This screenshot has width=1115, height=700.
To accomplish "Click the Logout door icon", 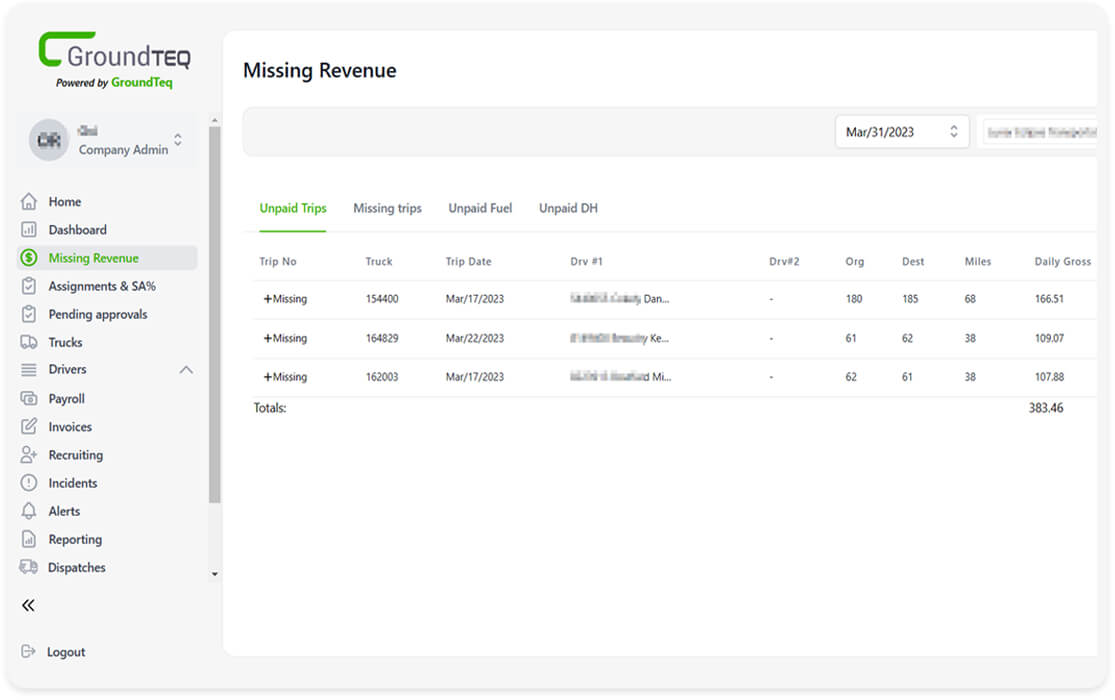I will (x=28, y=652).
